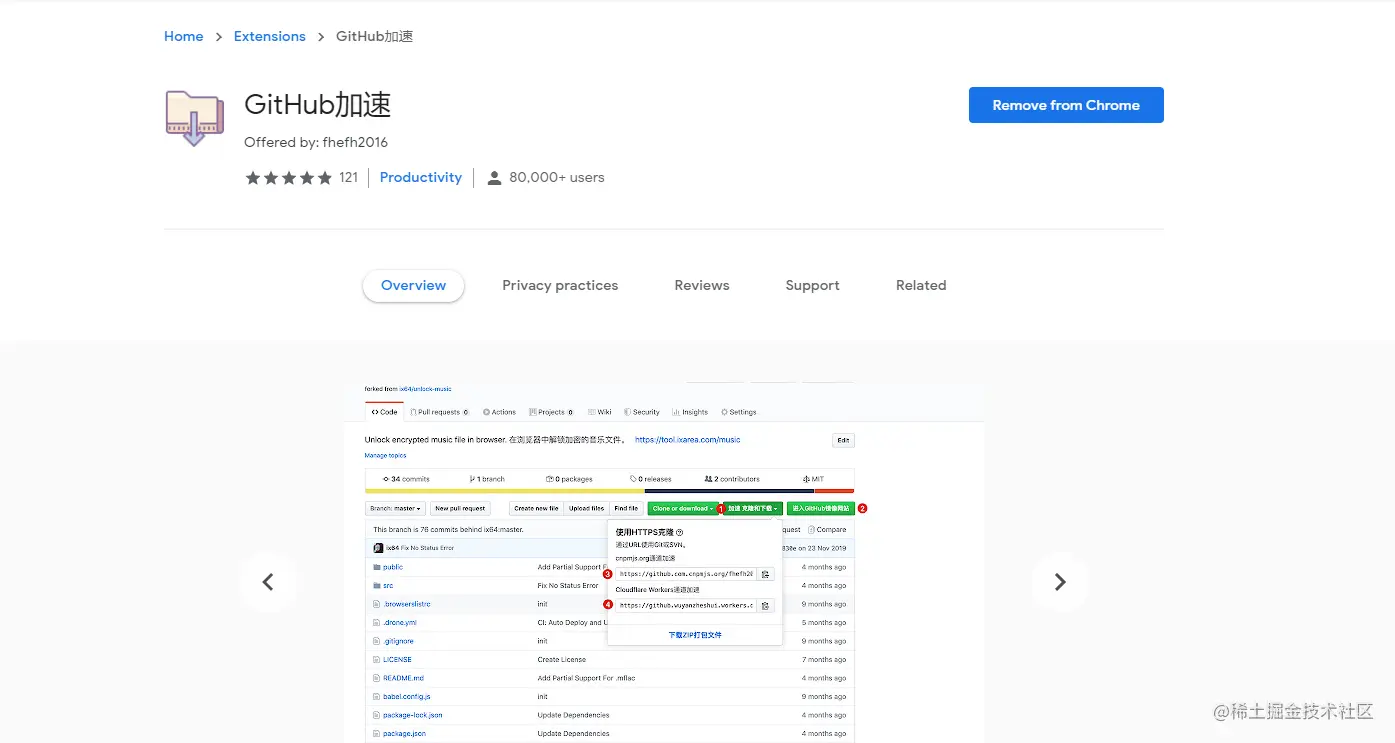Open the Extensions breadcrumb link
Viewport: 1395px width, 743px height.
tap(269, 36)
